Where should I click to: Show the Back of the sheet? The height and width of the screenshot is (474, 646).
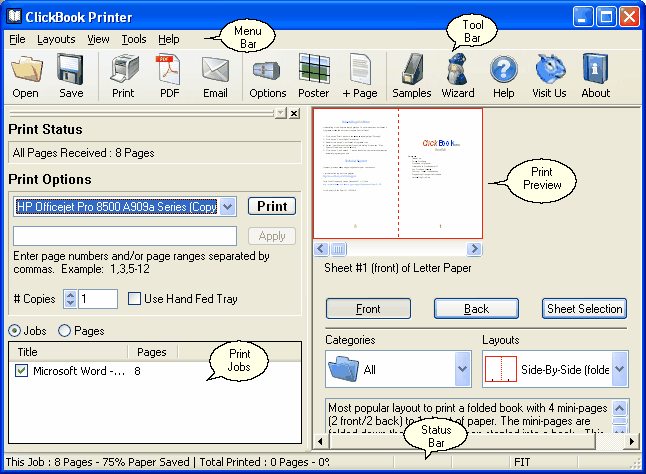476,309
